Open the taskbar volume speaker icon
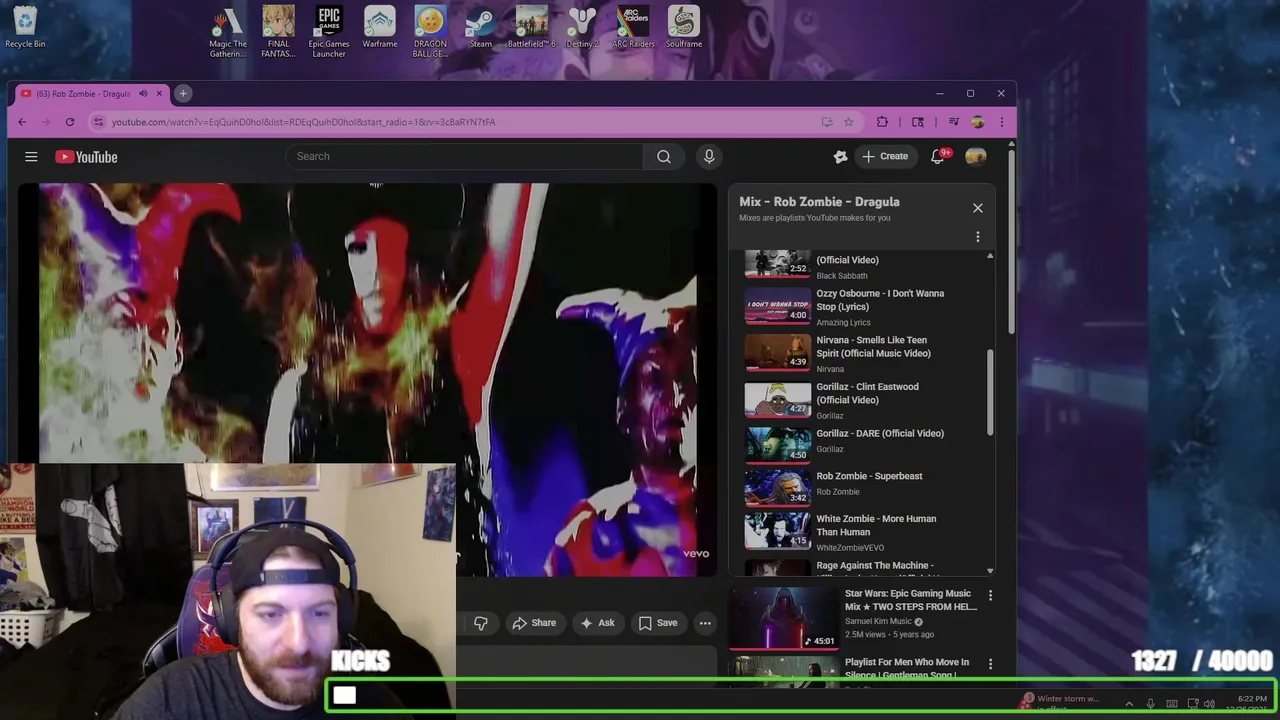Viewport: 1280px width, 720px height. coord(1210,704)
